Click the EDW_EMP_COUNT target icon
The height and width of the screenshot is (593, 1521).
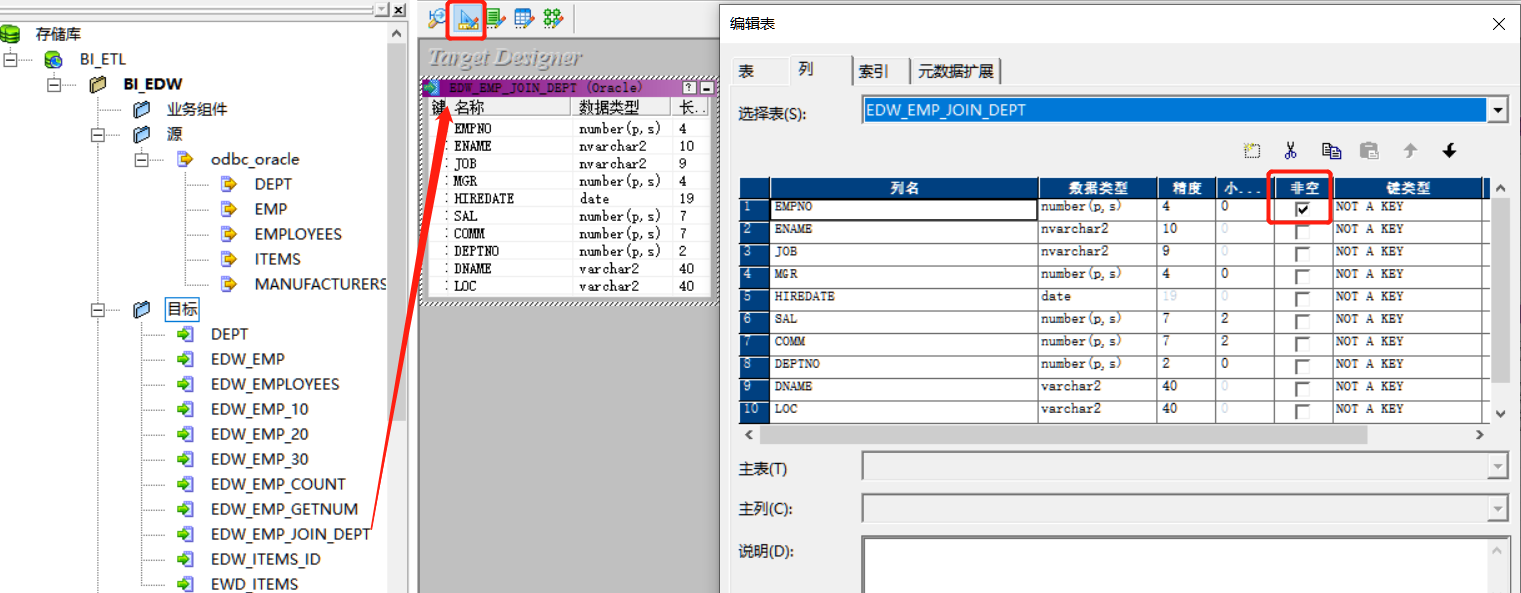pos(185,484)
